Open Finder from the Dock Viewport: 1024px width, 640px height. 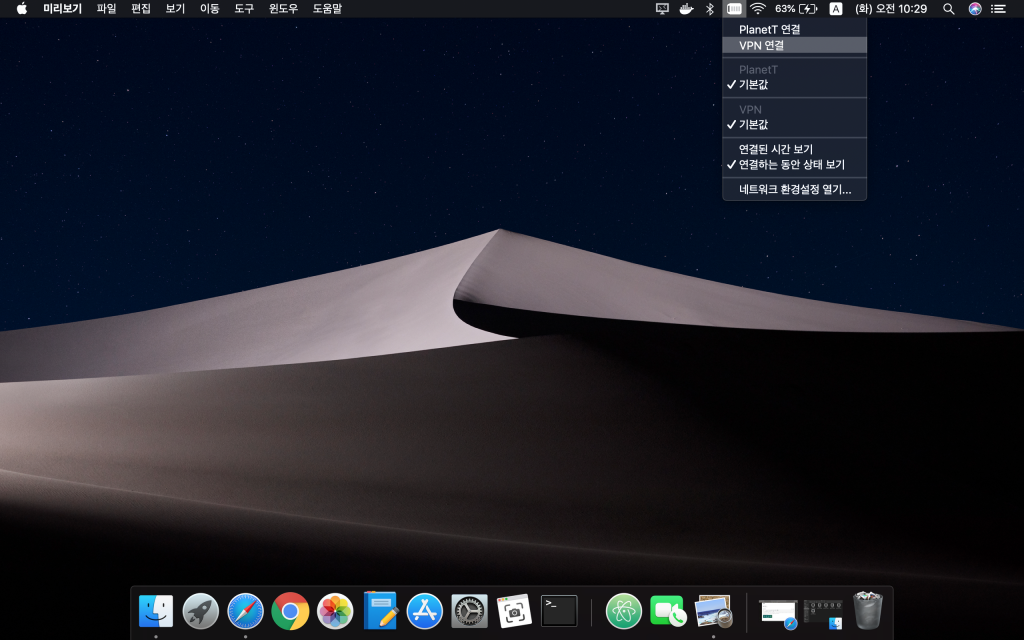click(156, 611)
